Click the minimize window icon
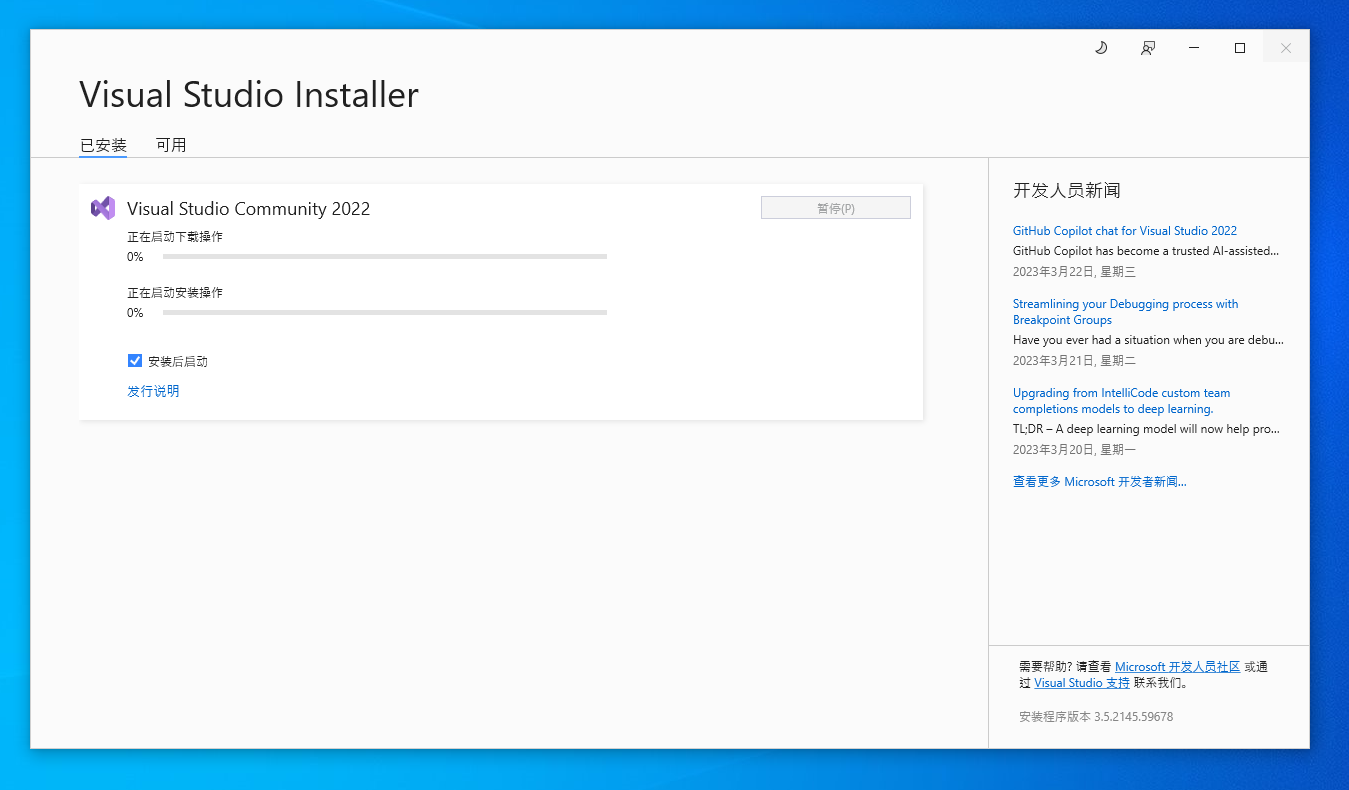1349x790 pixels. pos(1193,47)
